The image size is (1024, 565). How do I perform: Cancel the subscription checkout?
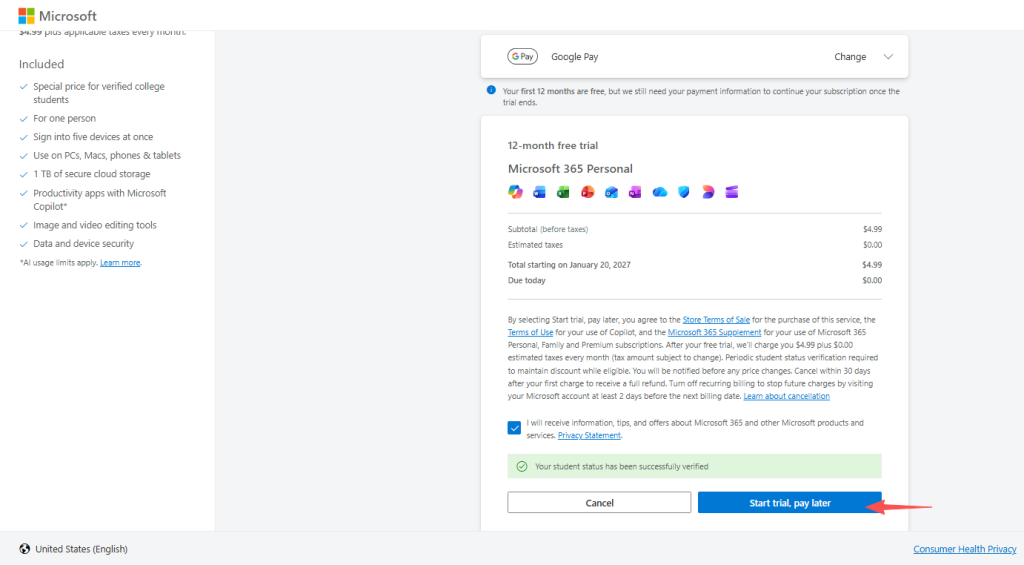point(599,503)
